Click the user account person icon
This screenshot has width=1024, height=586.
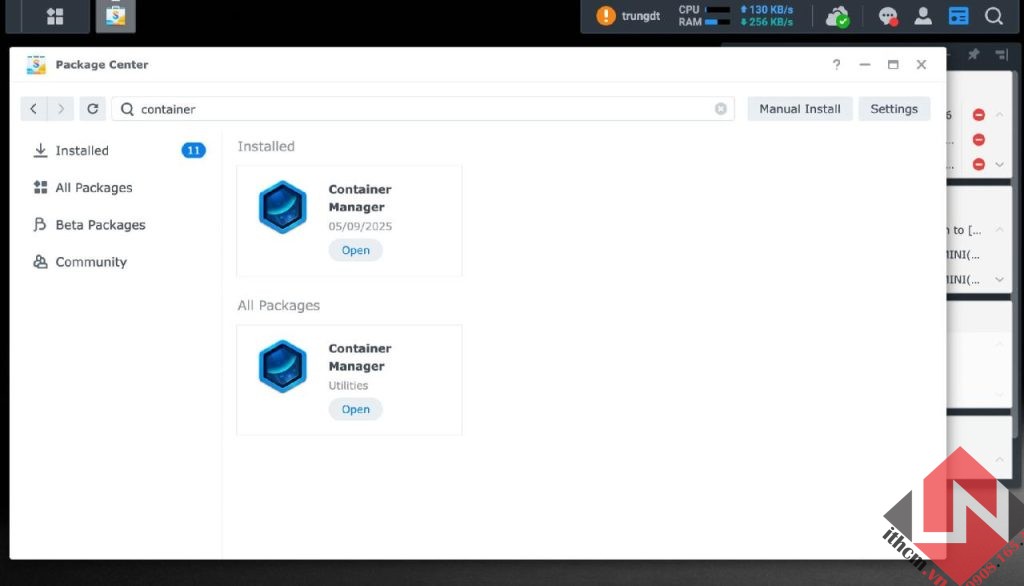[x=923, y=16]
